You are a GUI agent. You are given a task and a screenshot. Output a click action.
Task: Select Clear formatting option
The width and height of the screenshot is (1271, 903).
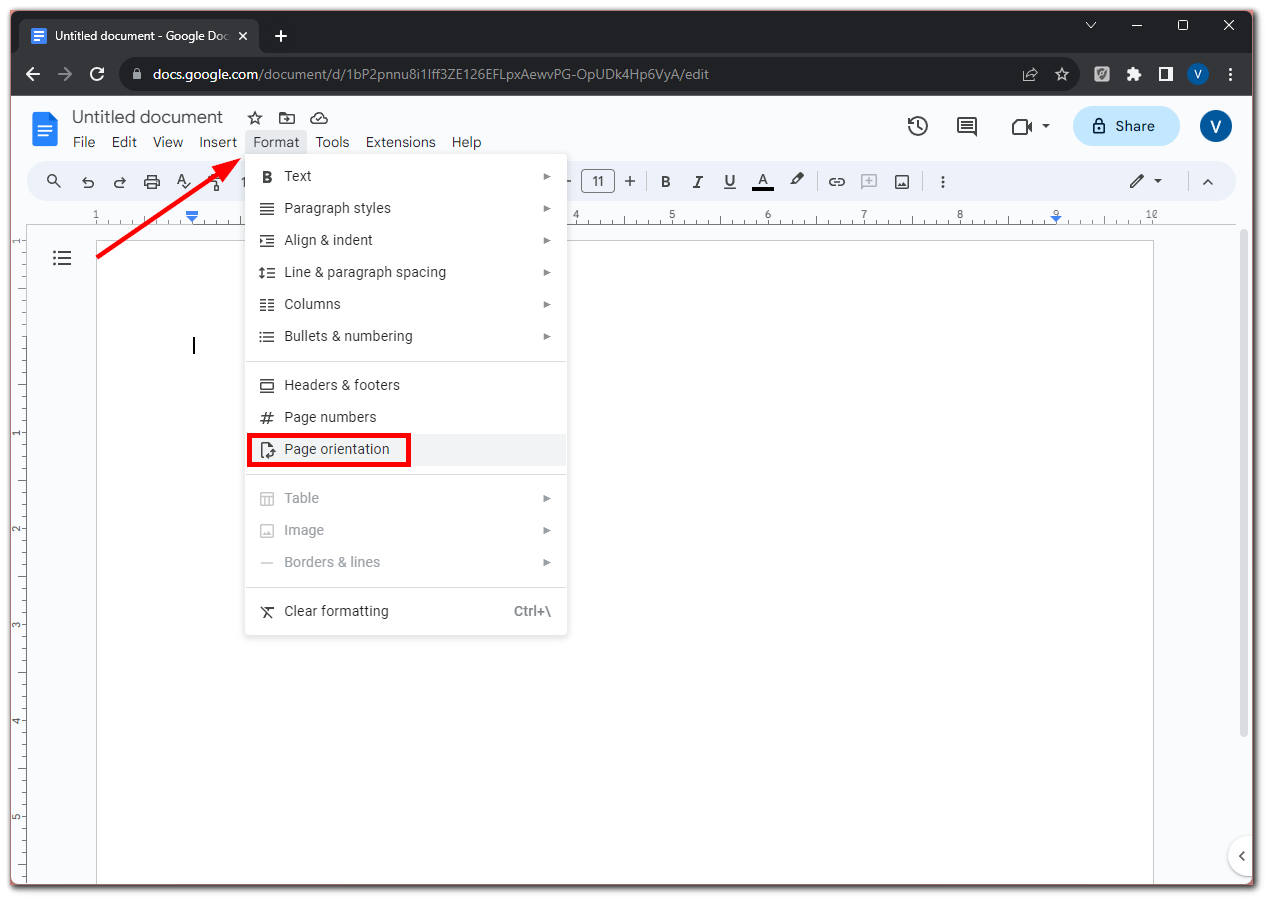(x=406, y=611)
